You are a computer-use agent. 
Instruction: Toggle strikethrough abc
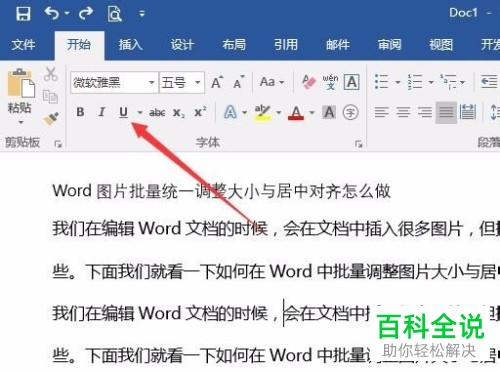[157, 113]
